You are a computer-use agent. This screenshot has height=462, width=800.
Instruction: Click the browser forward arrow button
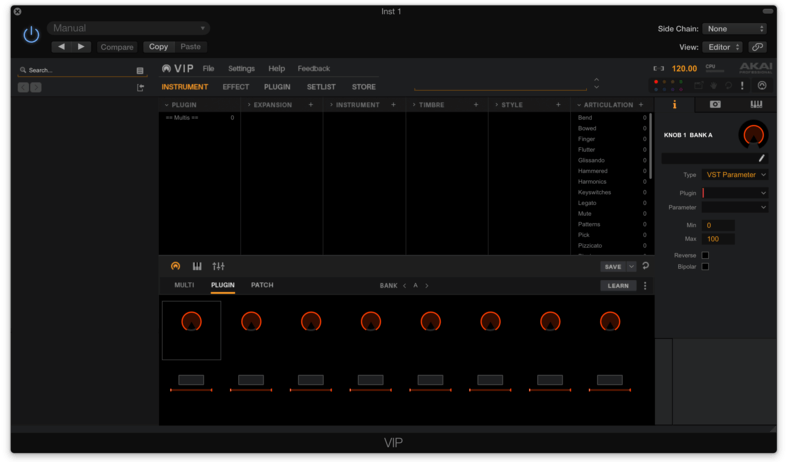36,87
